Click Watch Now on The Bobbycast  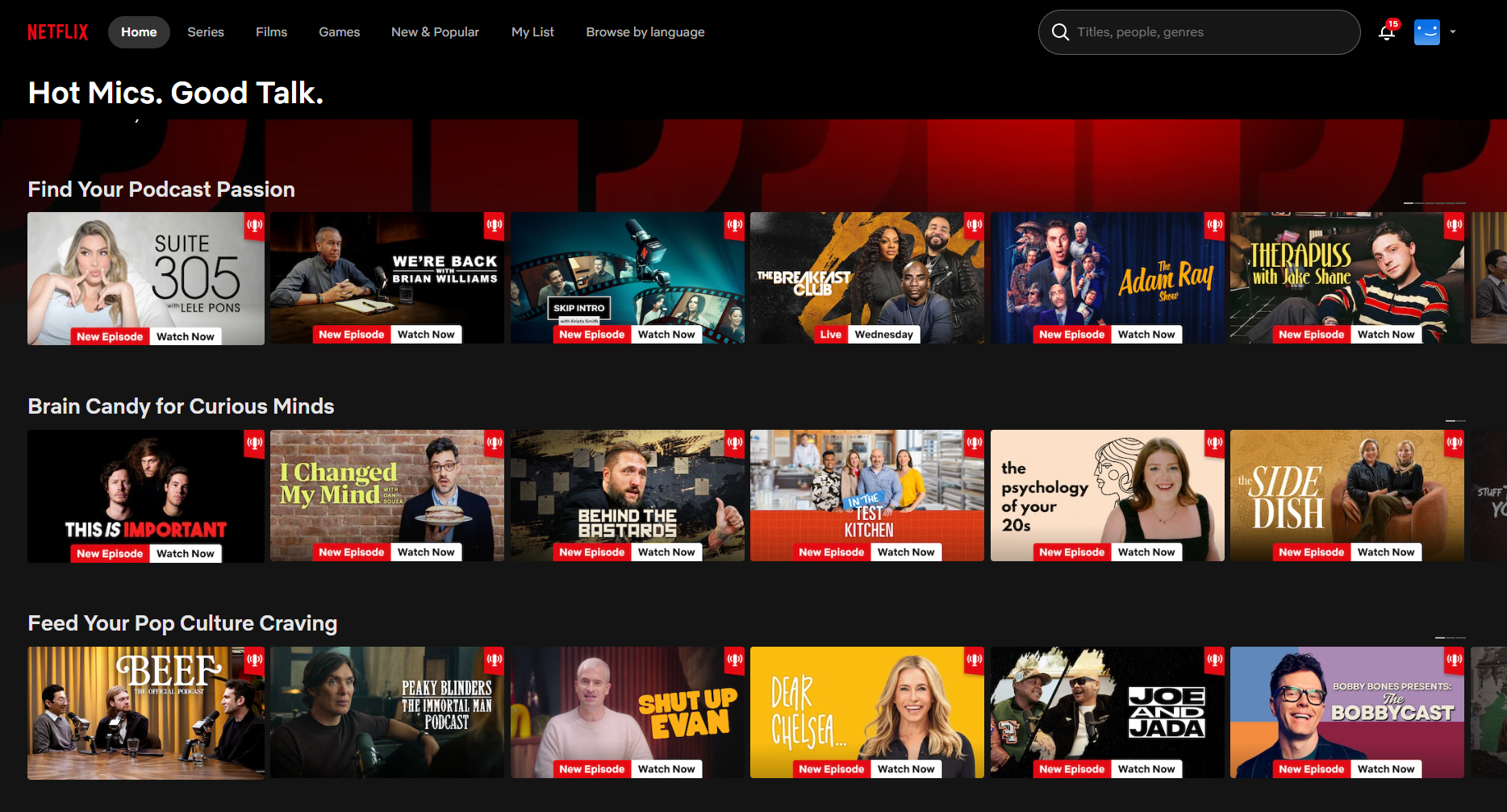pos(1386,769)
